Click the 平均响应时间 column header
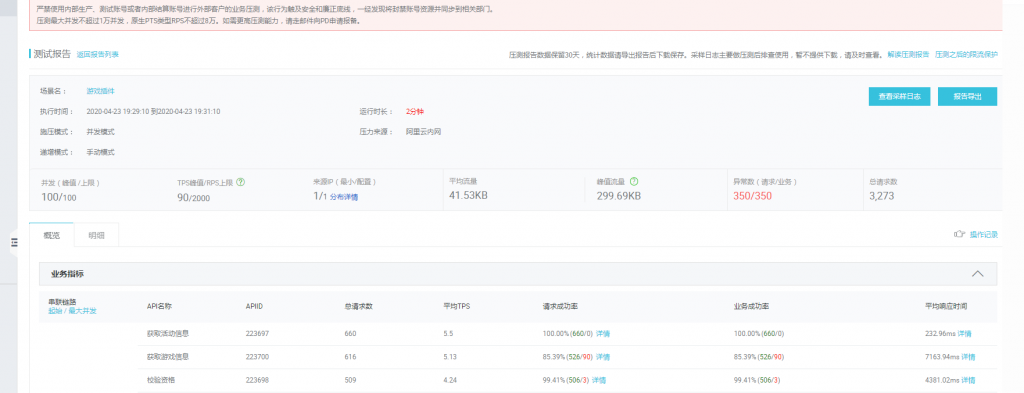The height and width of the screenshot is (393, 1024). tap(946, 306)
